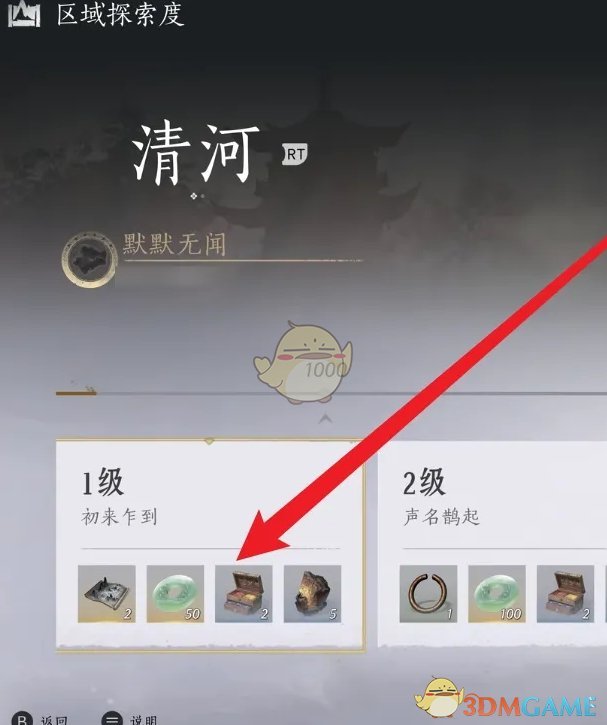Select the ore rock reward showing 5

[x=313, y=594]
